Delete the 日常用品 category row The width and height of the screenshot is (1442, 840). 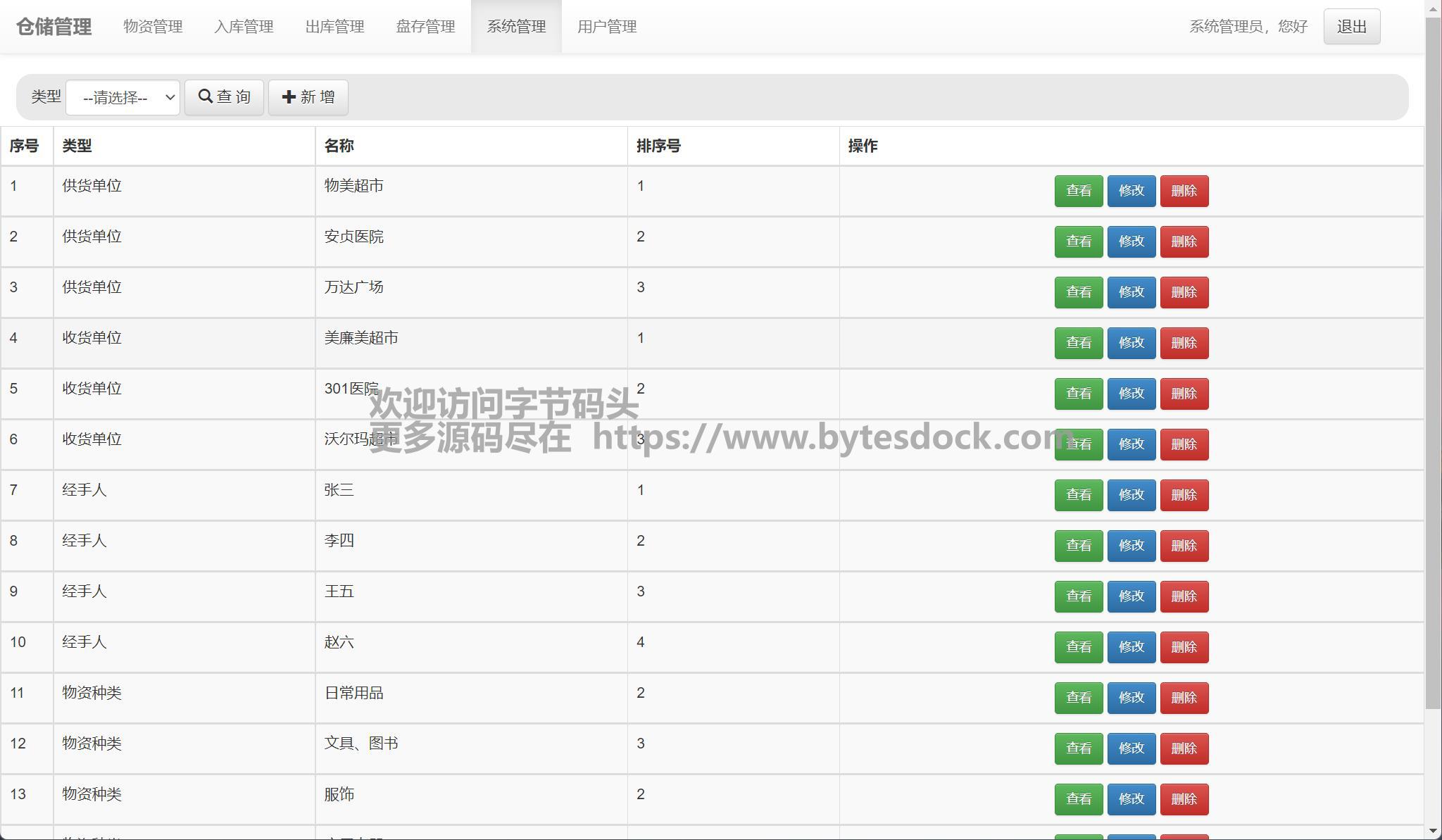[1184, 698]
